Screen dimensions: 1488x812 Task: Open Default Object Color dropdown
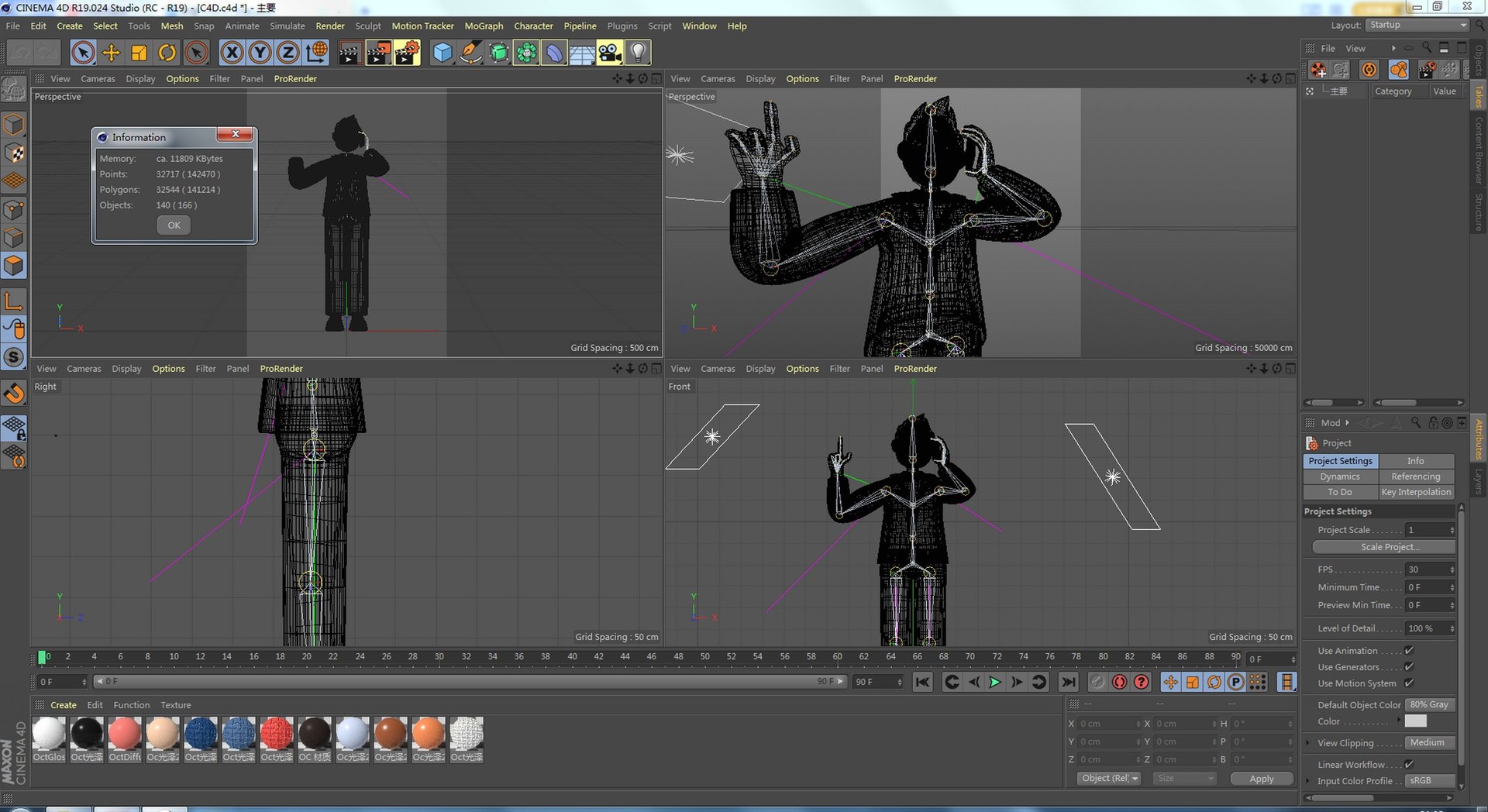pyautogui.click(x=1430, y=705)
